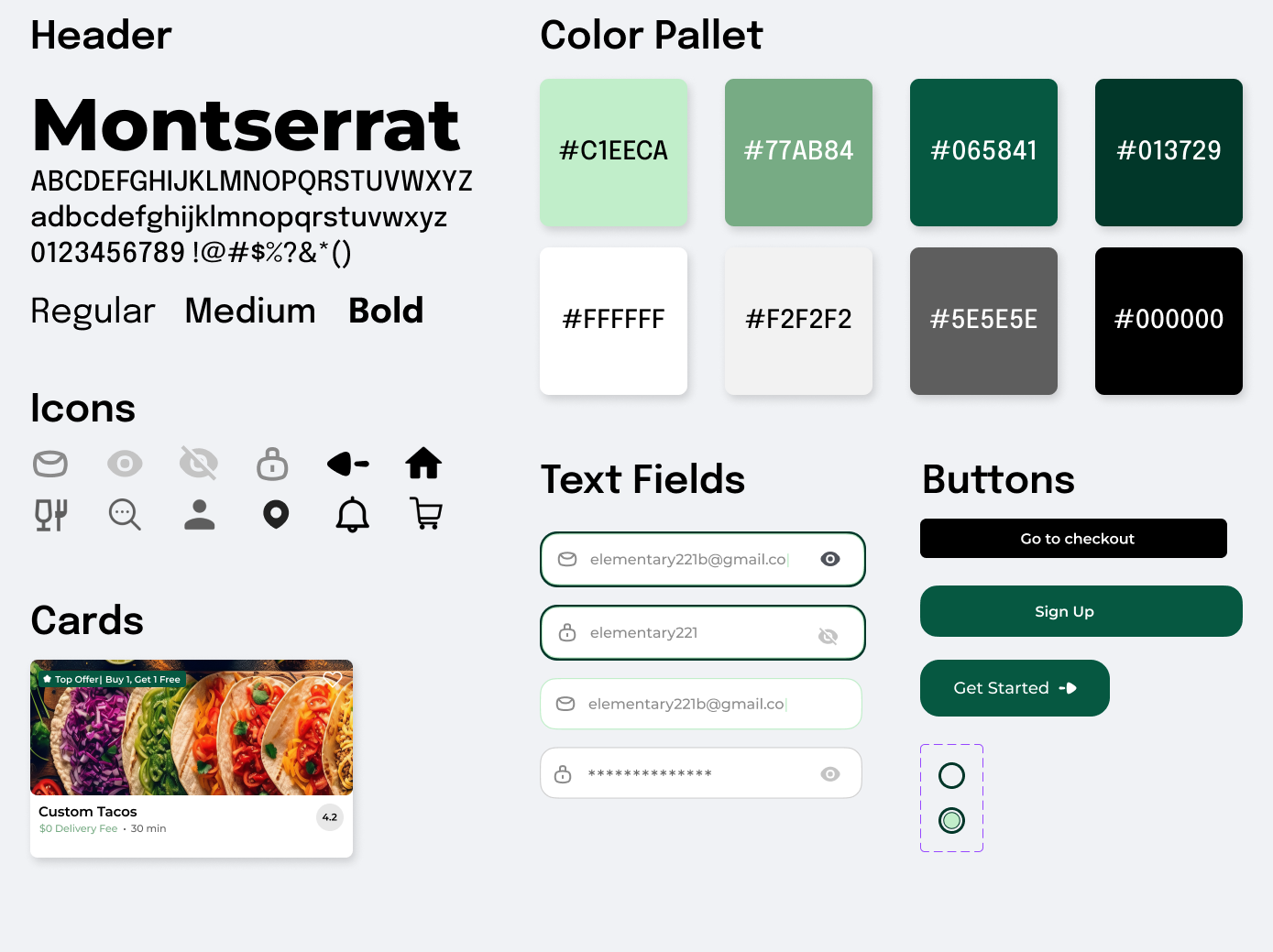Select the filled green radio button
Image resolution: width=1273 pixels, height=952 pixels.
(x=951, y=820)
